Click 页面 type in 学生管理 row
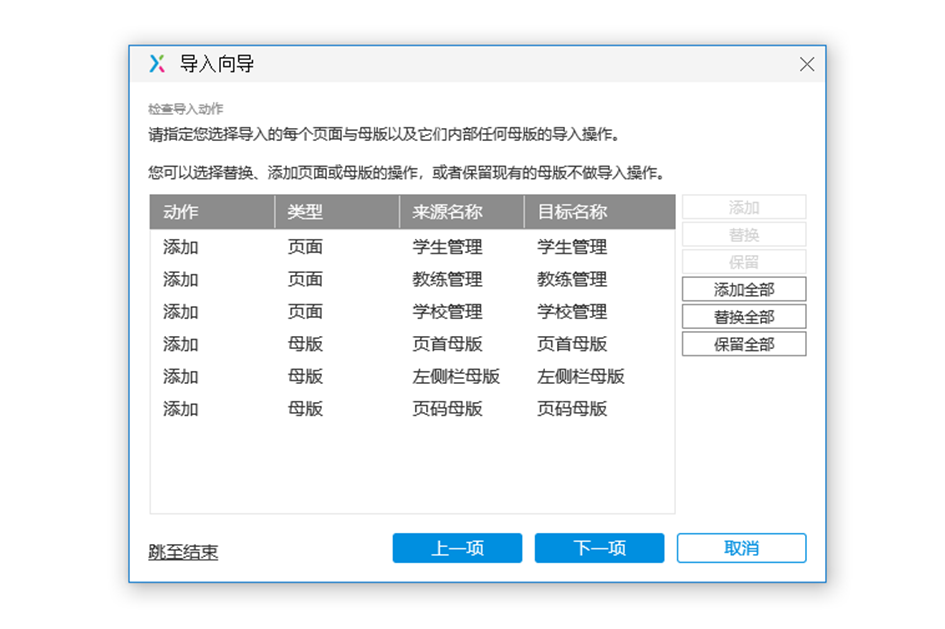Image resolution: width=945 pixels, height=629 pixels. point(306,246)
